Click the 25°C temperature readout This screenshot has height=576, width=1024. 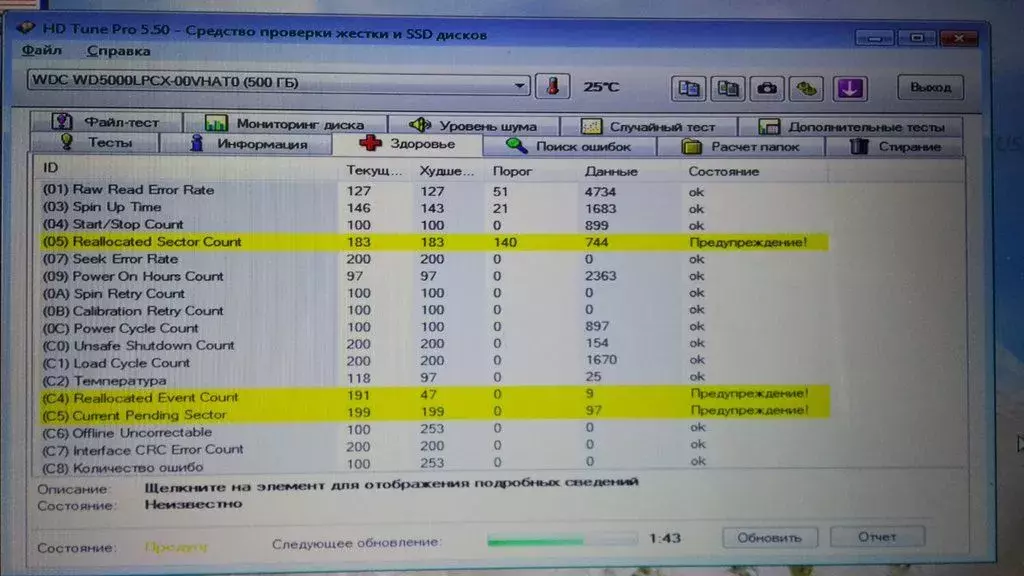click(x=601, y=87)
